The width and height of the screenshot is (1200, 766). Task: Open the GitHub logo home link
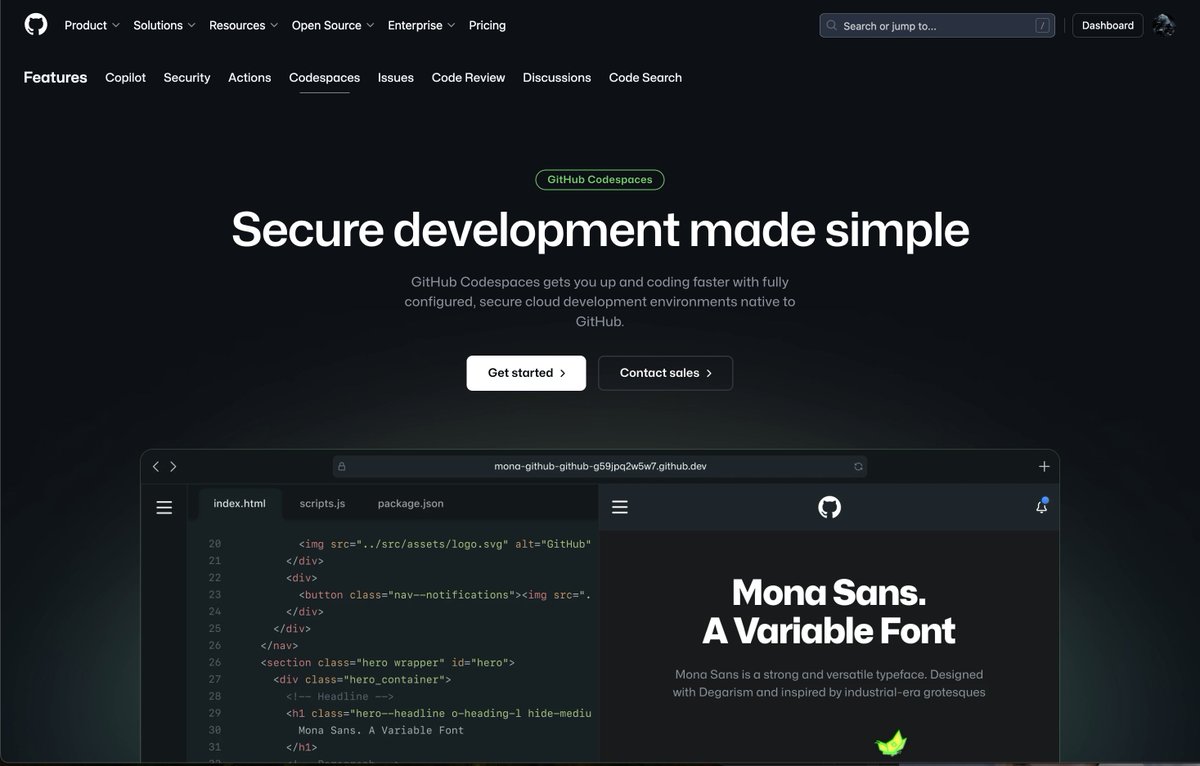click(x=36, y=25)
